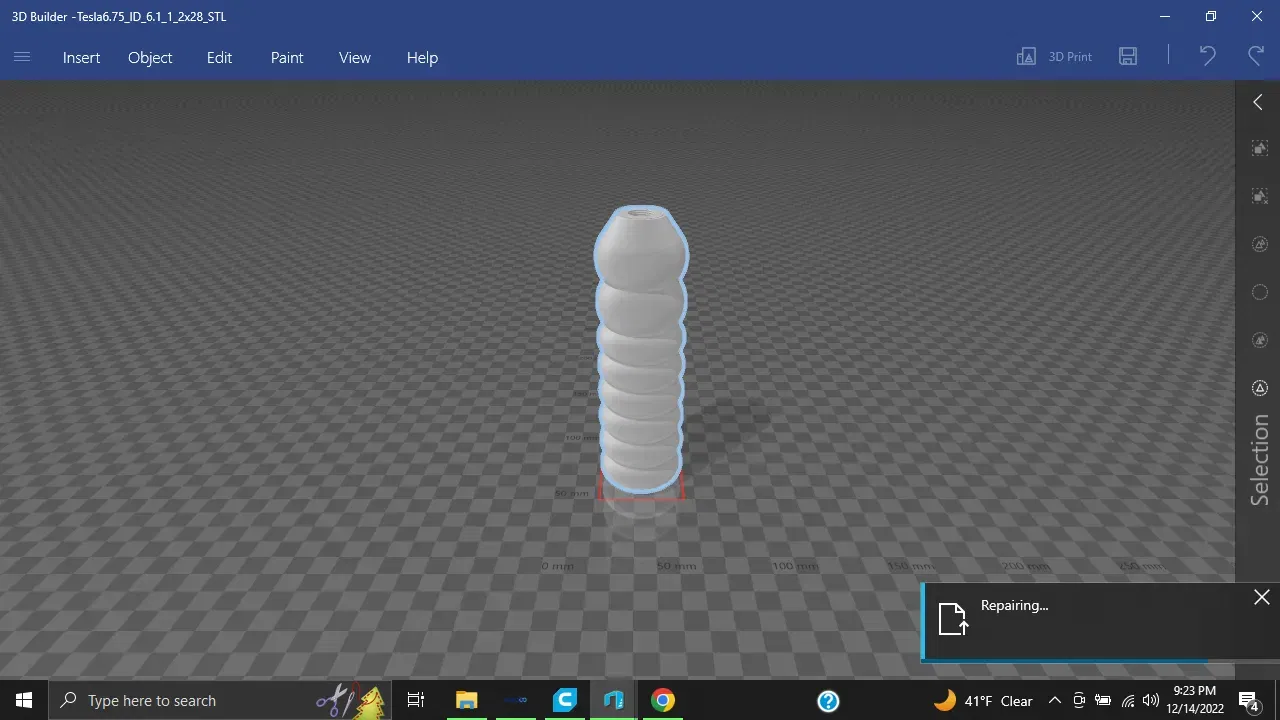Click the highlighted triangle-in-circle selection icon
The width and height of the screenshot is (1280, 720).
[1260, 388]
